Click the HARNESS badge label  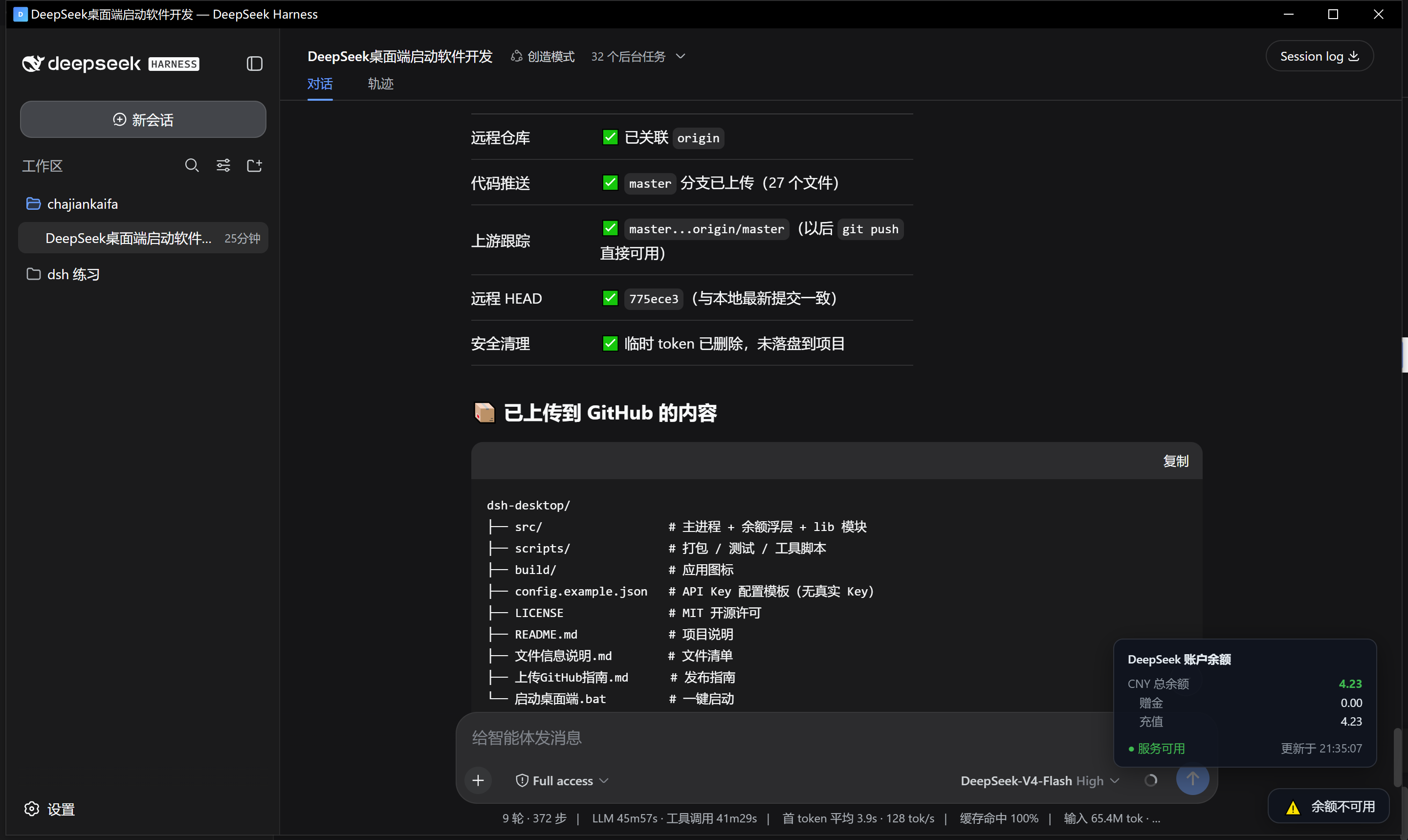click(174, 64)
